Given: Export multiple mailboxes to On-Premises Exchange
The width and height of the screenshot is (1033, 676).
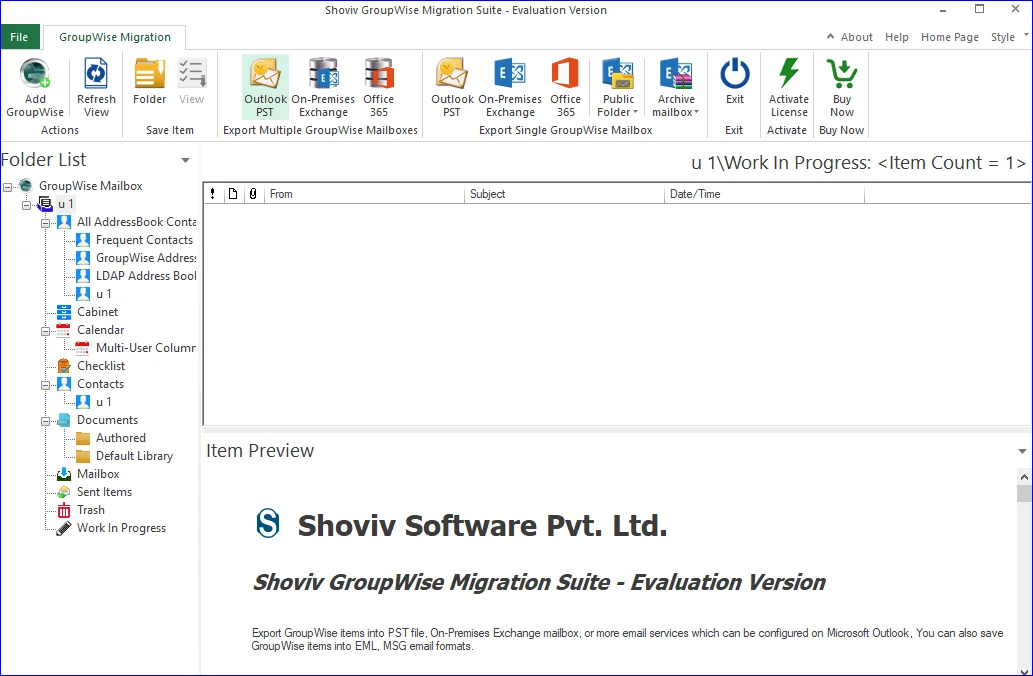Looking at the screenshot, I should click(x=323, y=88).
